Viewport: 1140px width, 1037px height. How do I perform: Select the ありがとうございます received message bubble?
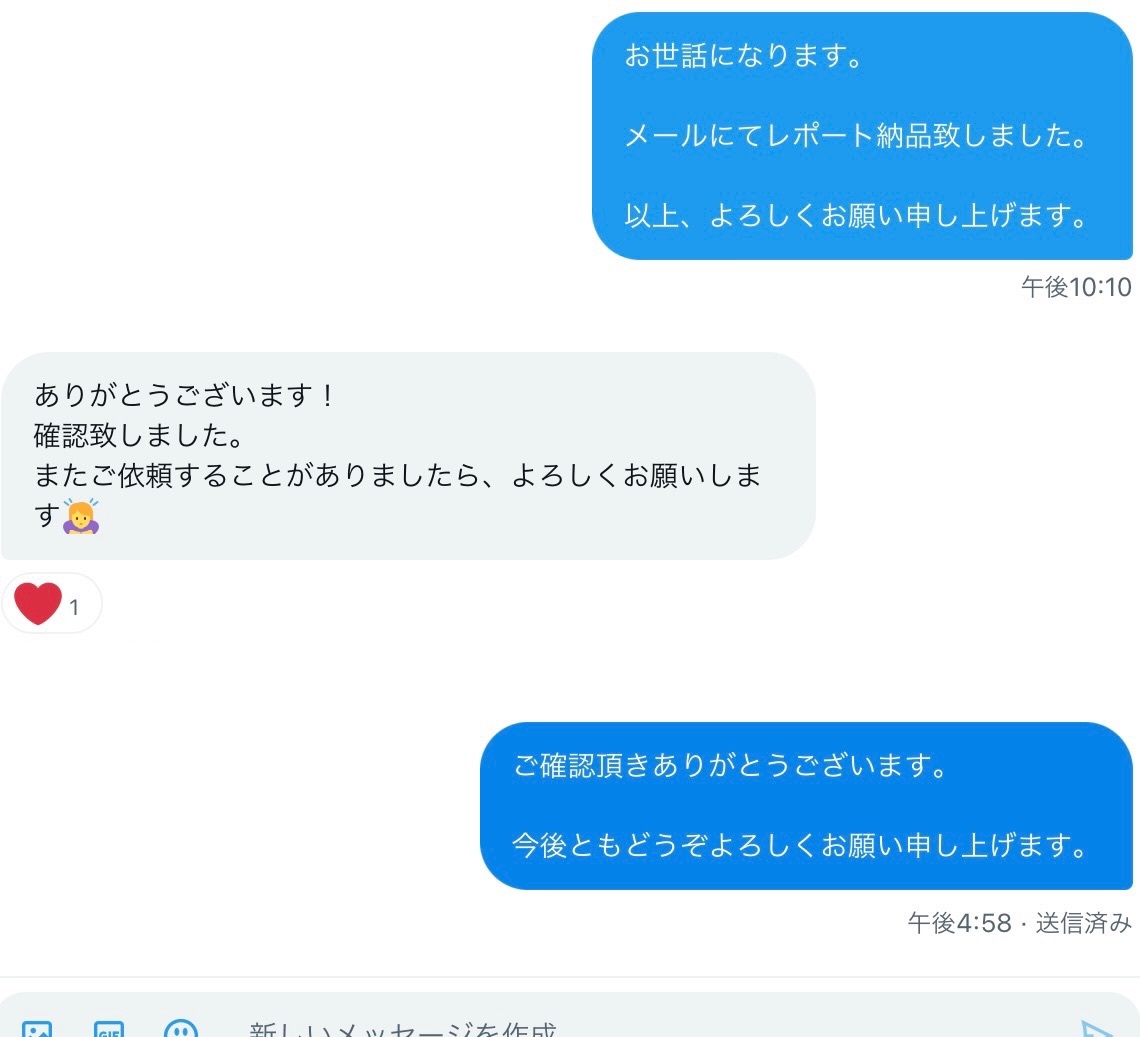pos(408,456)
